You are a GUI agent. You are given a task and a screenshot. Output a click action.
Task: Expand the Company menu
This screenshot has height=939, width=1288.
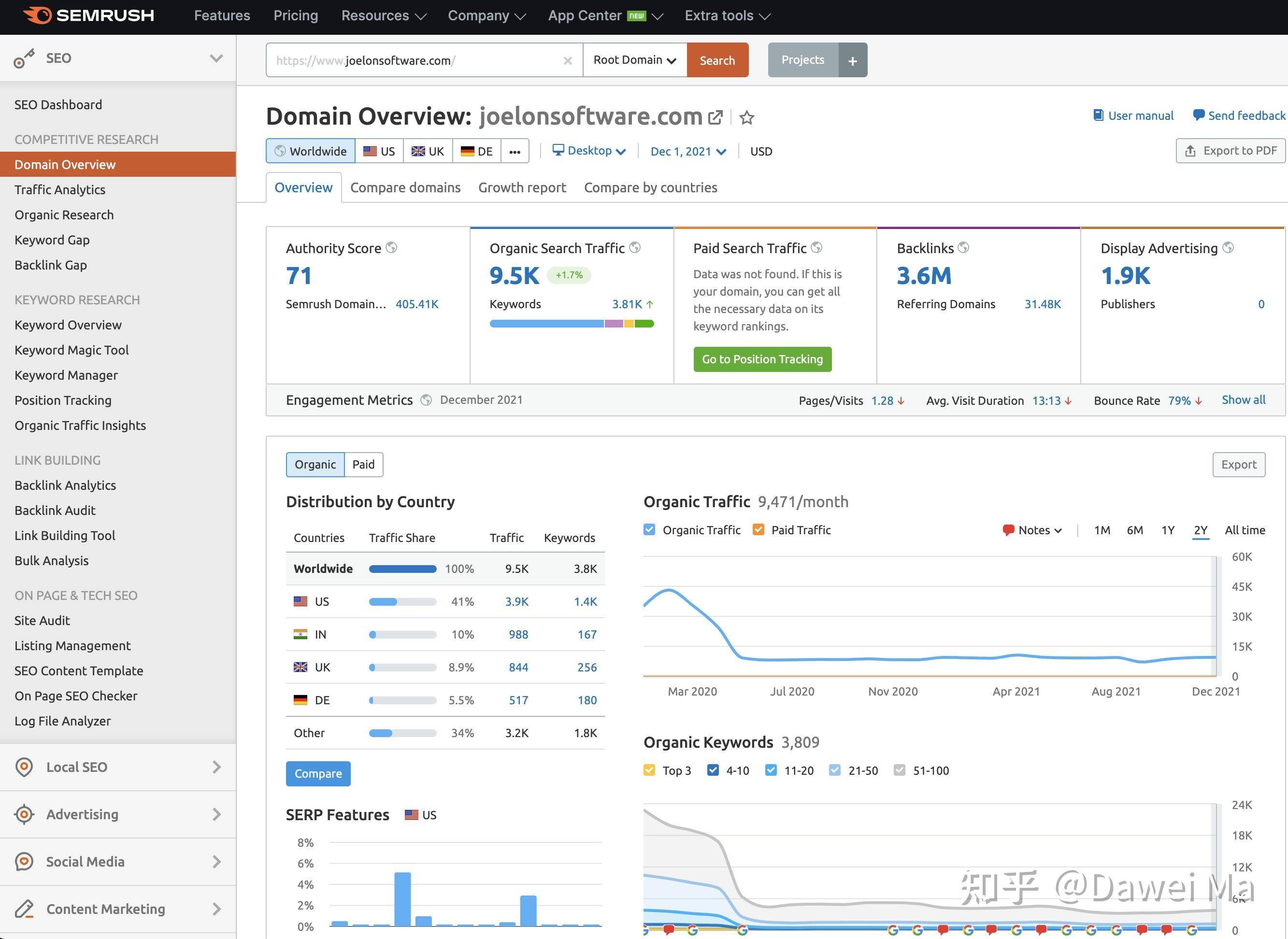point(487,16)
